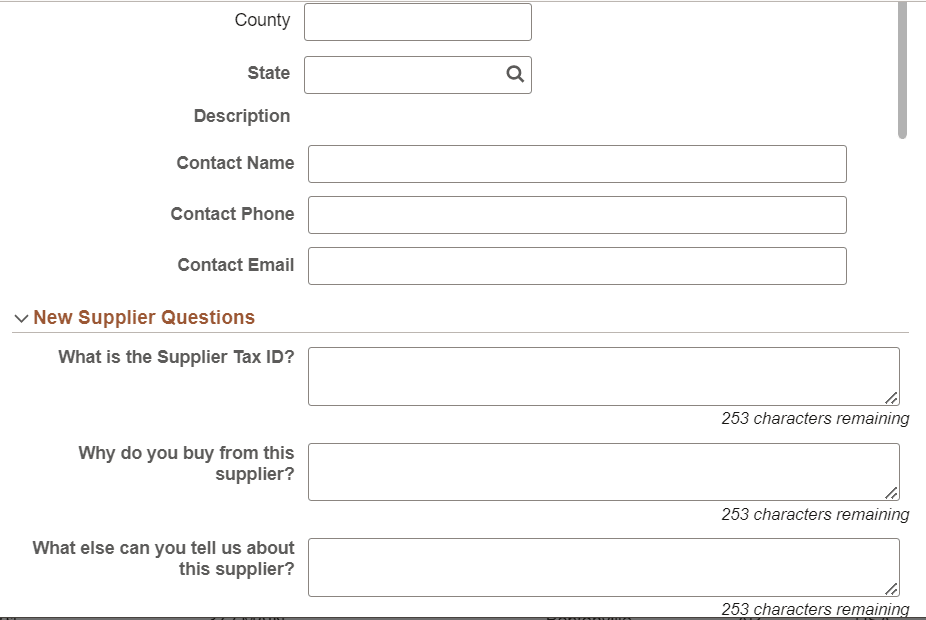Click the Description label
Screen dimensions: 926x620
241,116
